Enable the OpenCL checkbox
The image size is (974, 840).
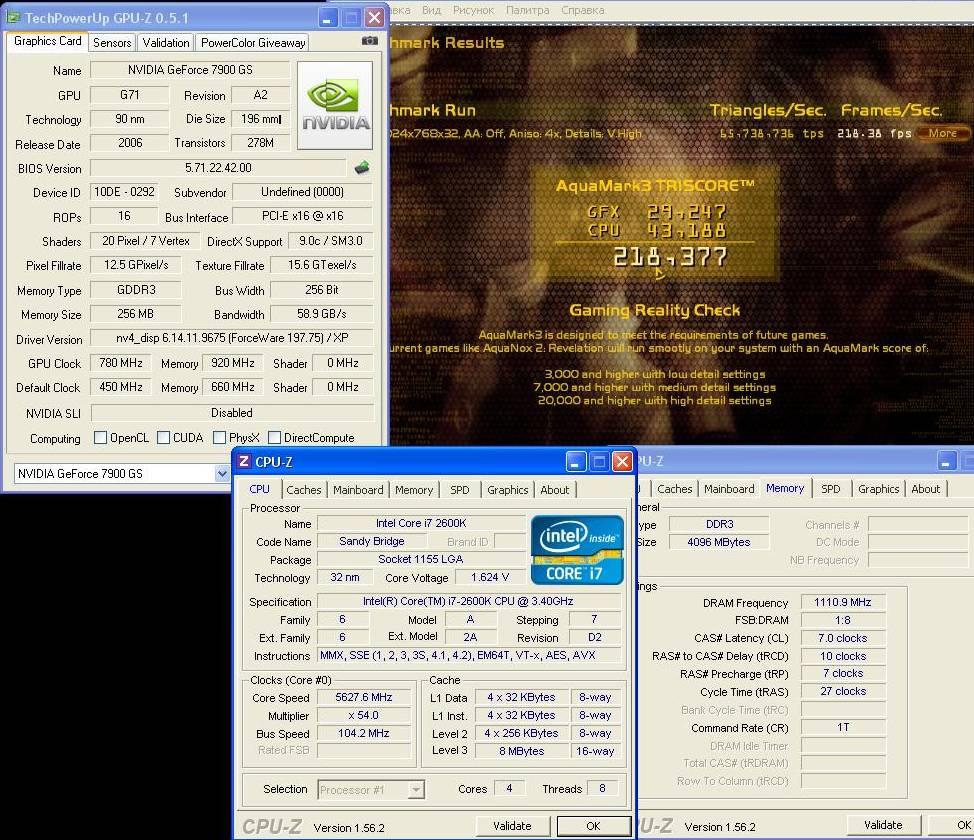[100, 437]
